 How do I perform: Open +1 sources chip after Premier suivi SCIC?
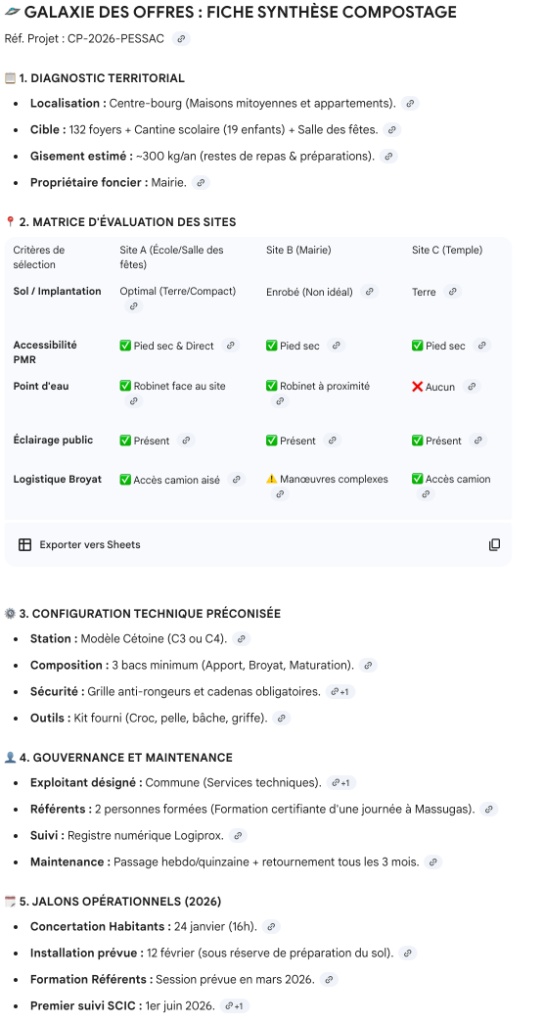[234, 1006]
